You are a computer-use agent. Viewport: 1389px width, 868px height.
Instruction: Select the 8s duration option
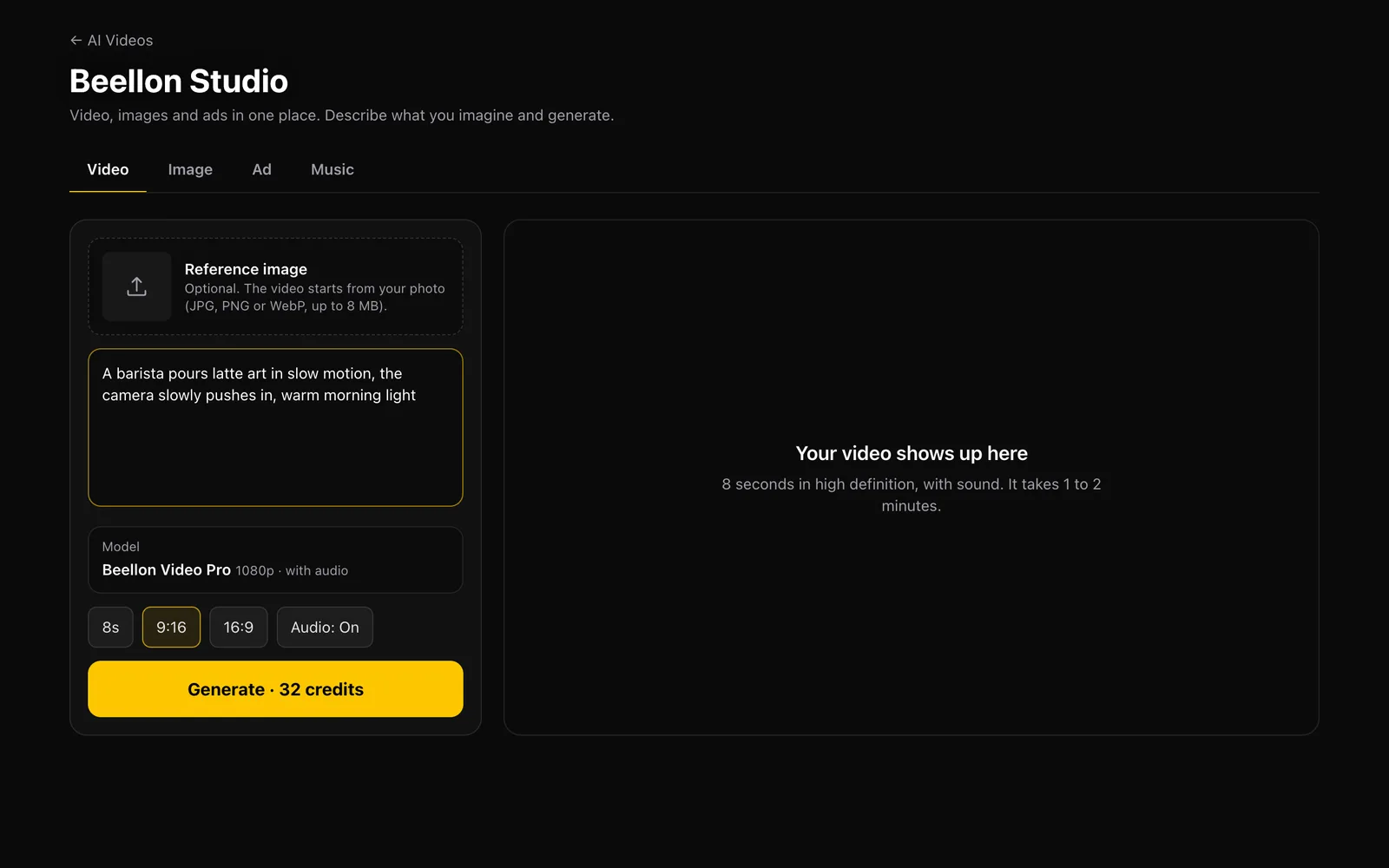tap(110, 628)
